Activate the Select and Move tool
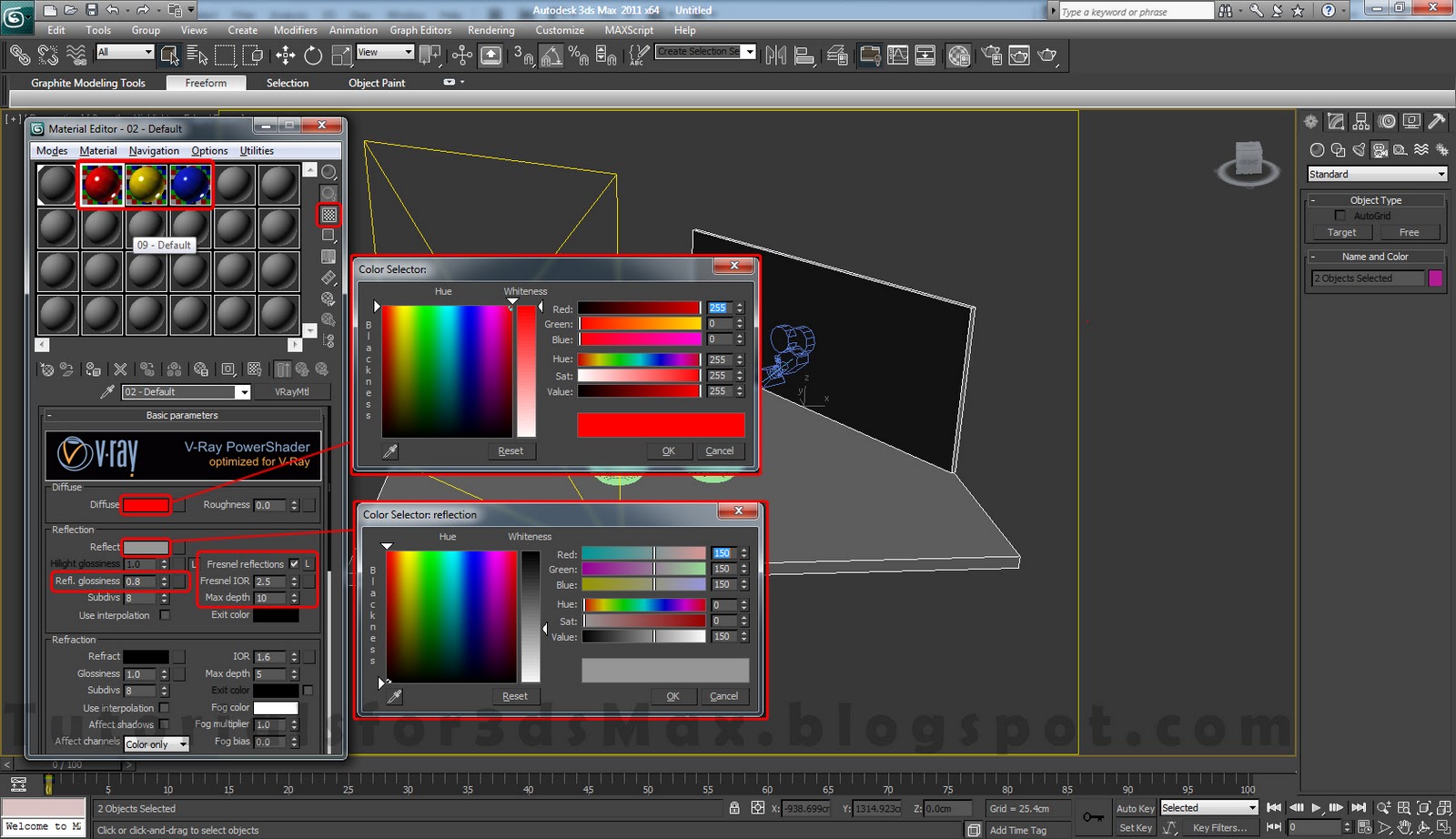 [285, 56]
